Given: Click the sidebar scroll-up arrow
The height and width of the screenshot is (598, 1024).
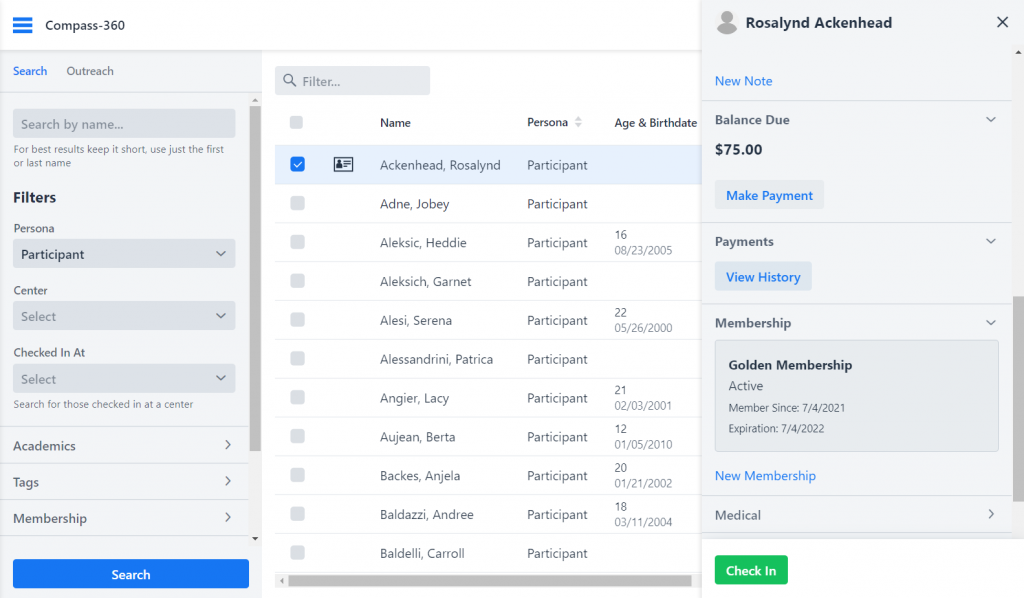Looking at the screenshot, I should [x=255, y=100].
